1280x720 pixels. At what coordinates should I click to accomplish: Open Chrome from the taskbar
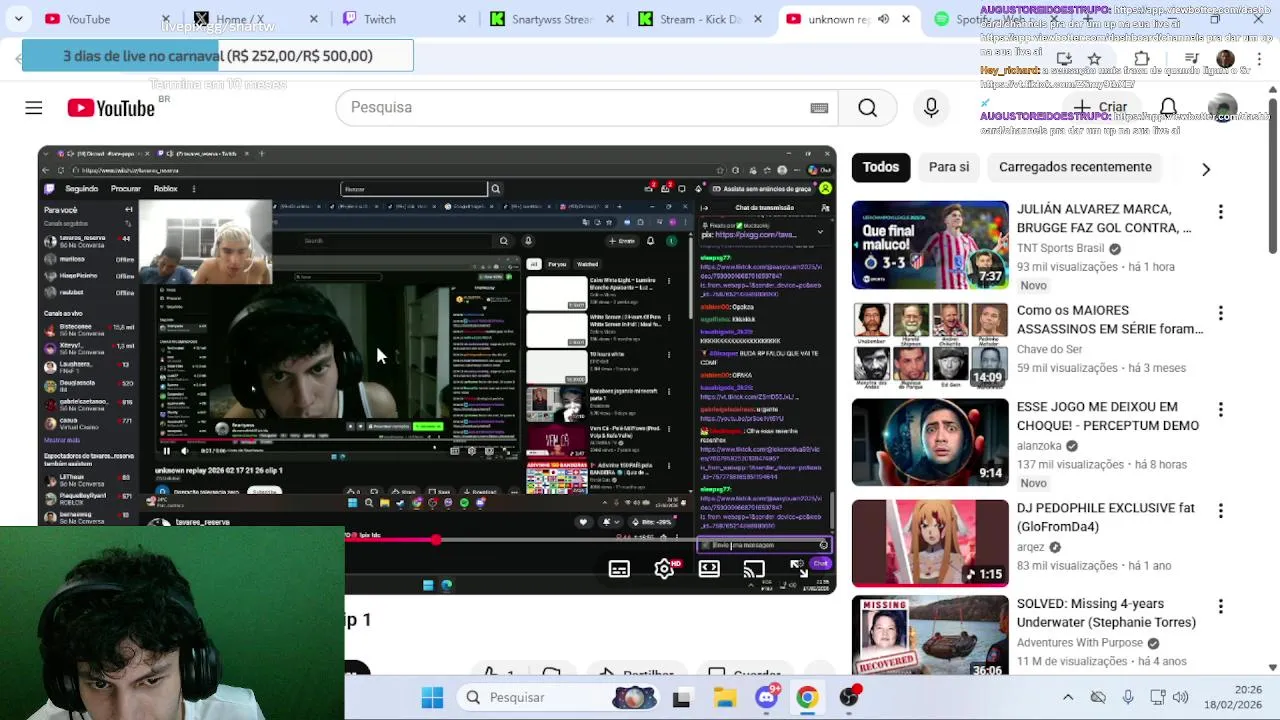(807, 697)
